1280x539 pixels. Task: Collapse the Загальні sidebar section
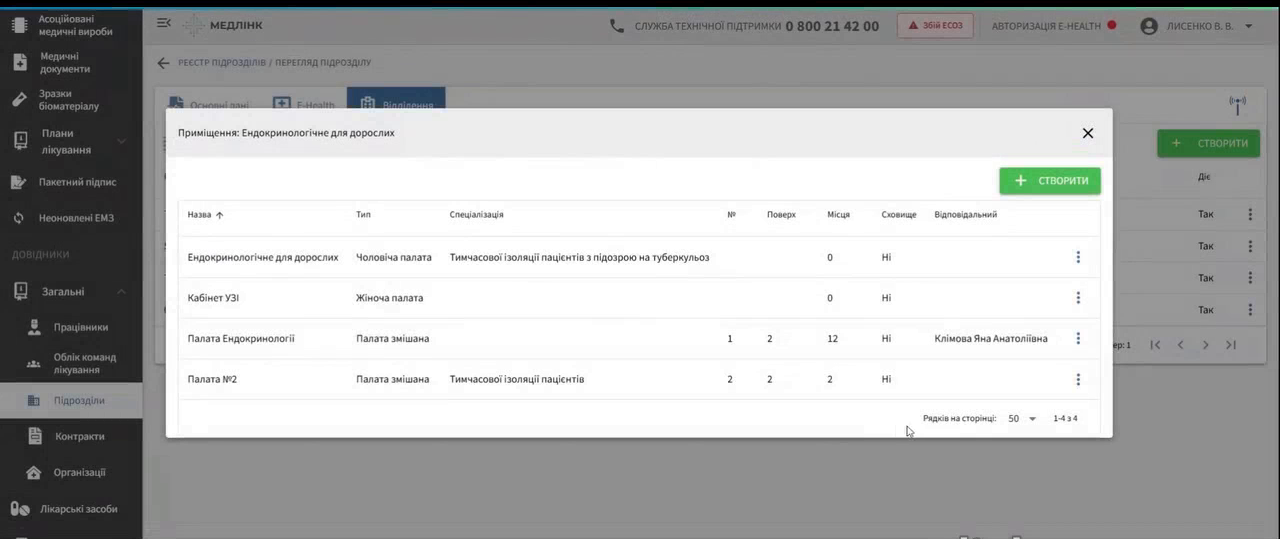point(71,292)
